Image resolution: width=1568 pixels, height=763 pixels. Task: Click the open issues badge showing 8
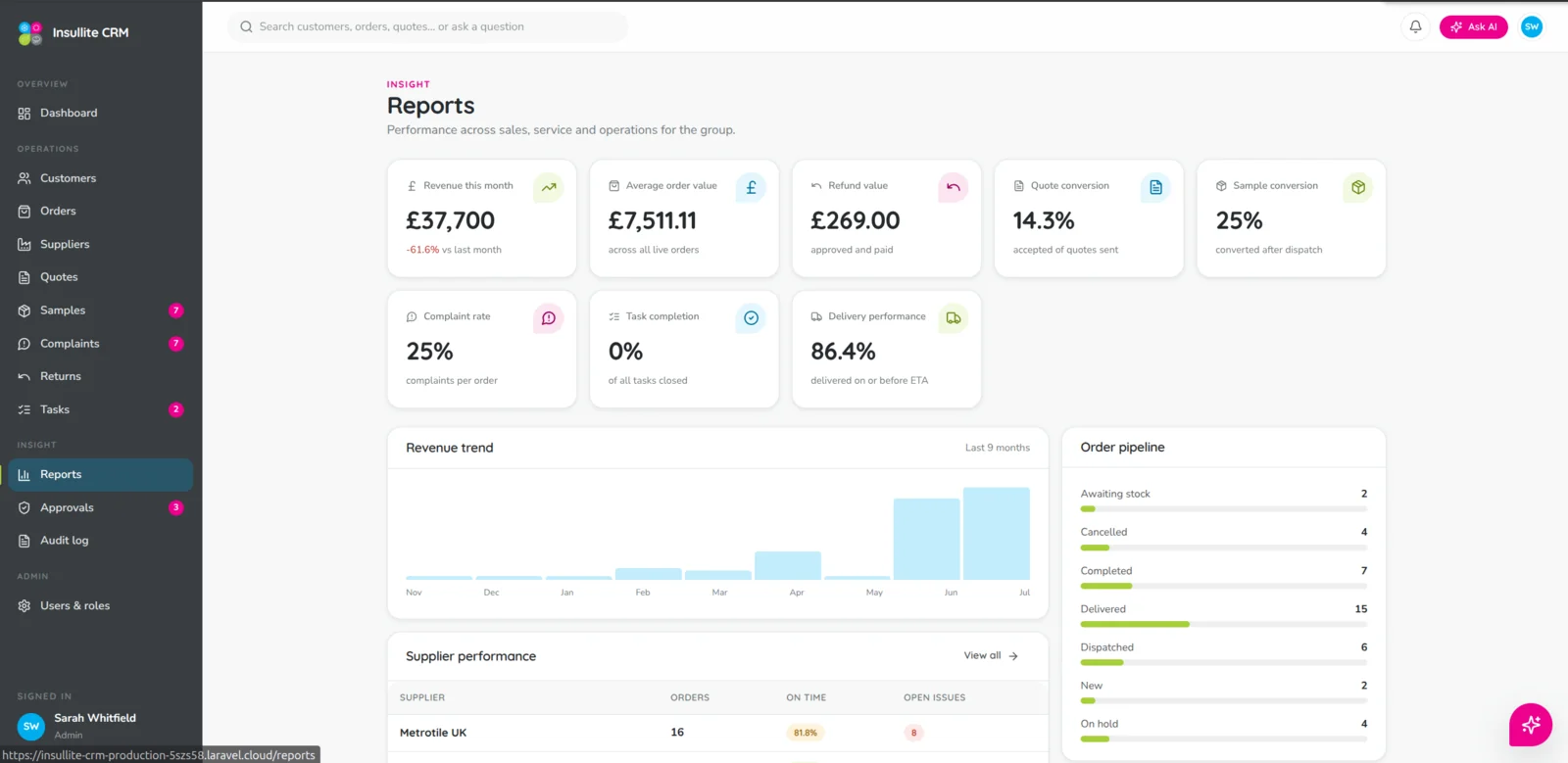tap(914, 733)
